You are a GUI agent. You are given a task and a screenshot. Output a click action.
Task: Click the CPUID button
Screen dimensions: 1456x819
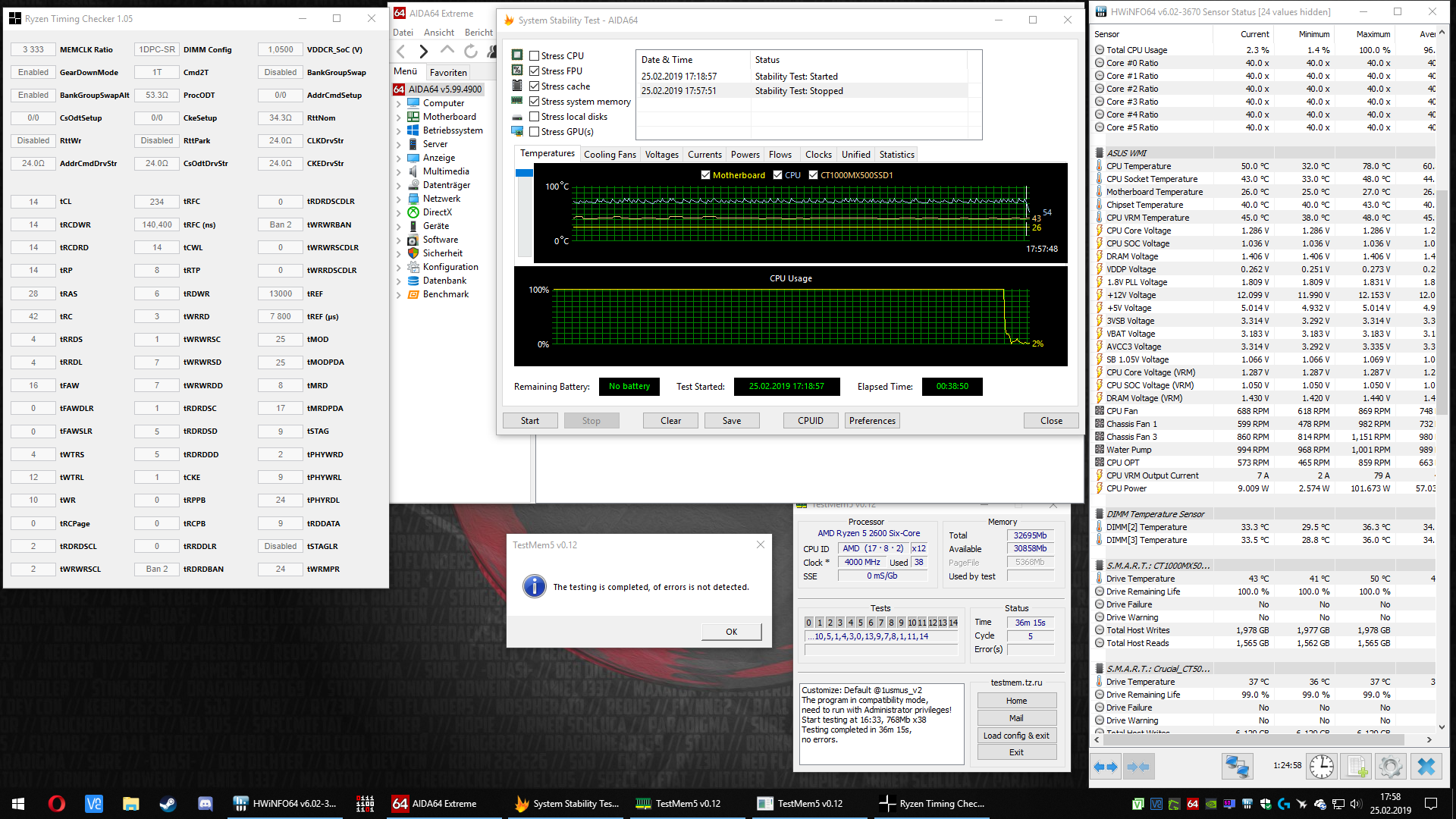810,421
